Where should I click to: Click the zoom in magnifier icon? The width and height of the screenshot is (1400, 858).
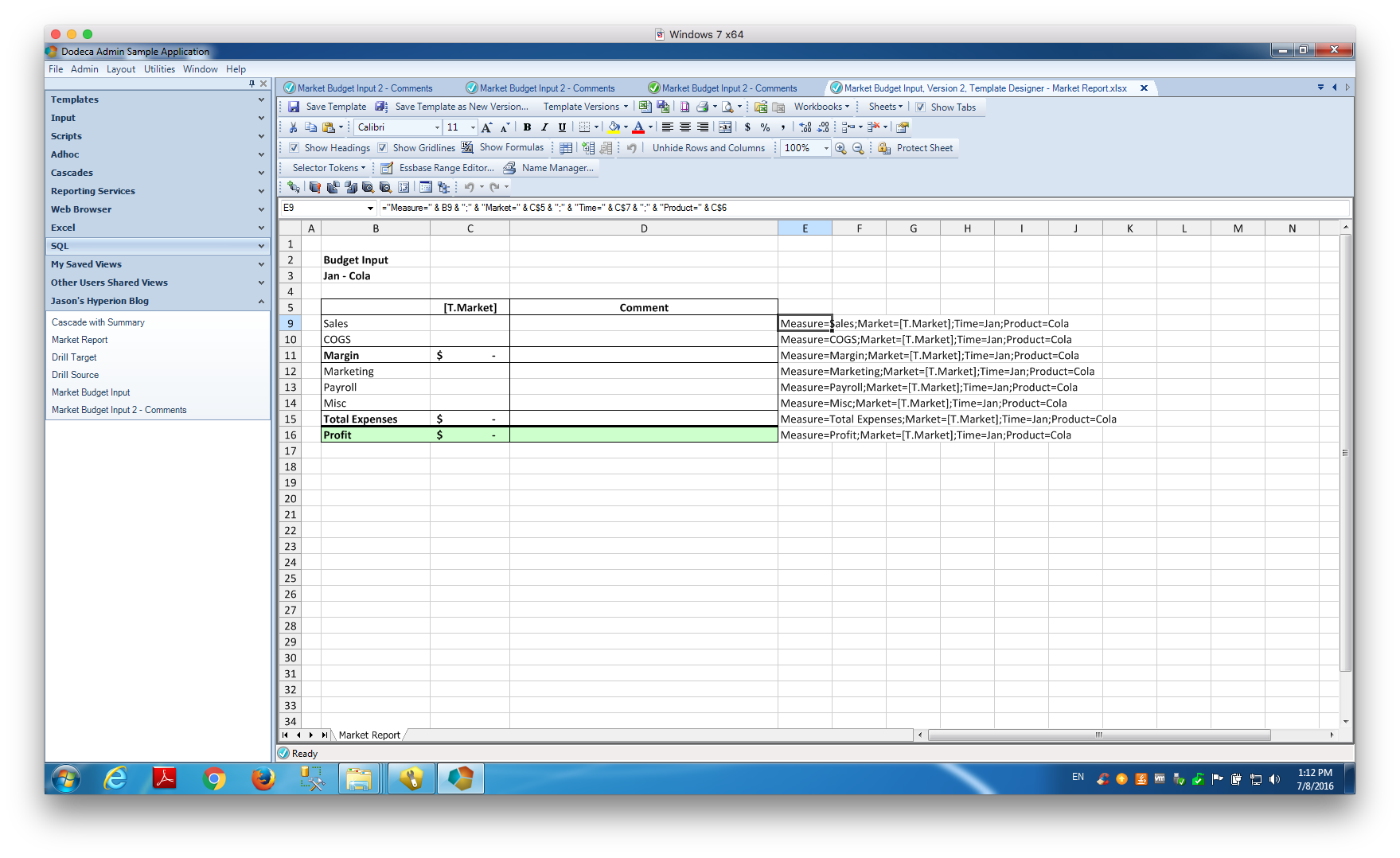840,148
